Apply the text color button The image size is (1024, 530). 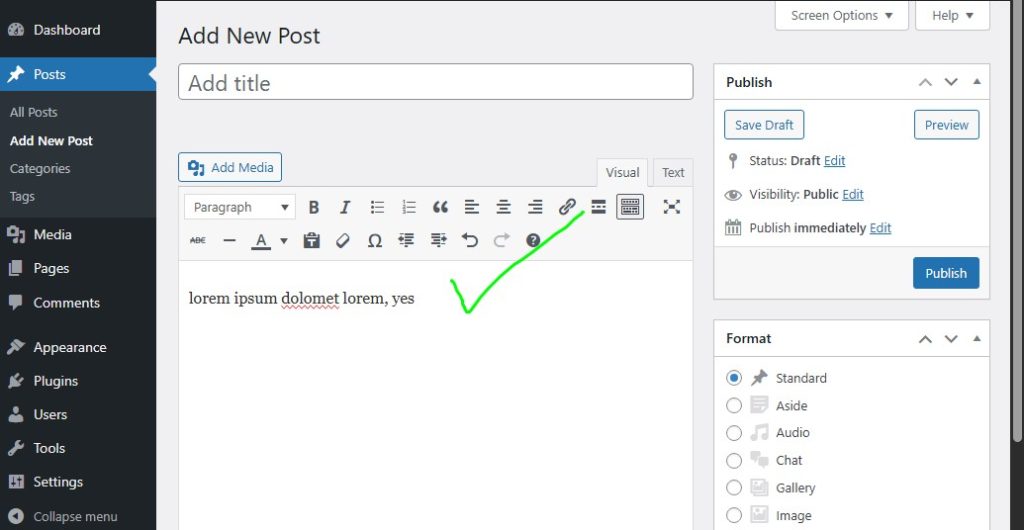point(261,241)
